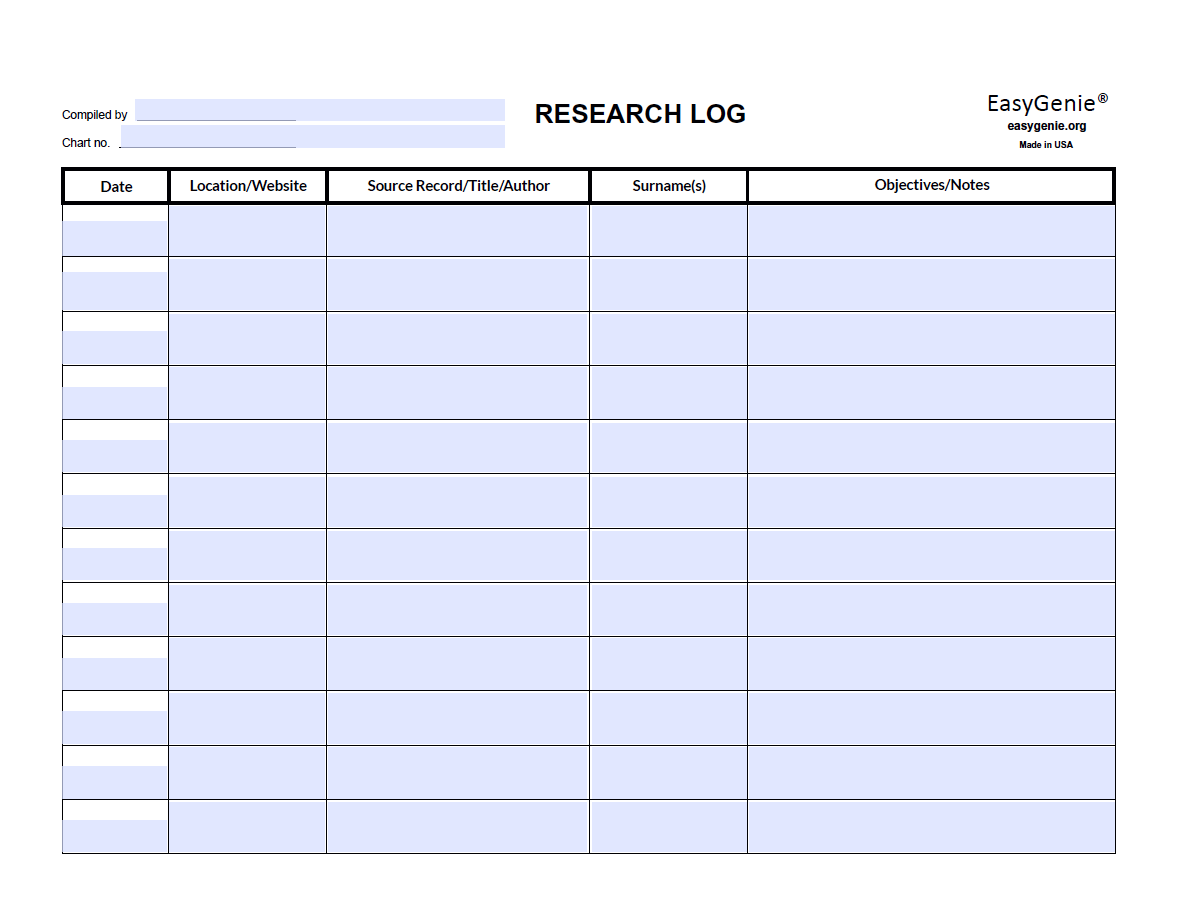Viewport: 1179px width, 917px height.
Task: Focus the last row Location/Website field
Action: [247, 827]
